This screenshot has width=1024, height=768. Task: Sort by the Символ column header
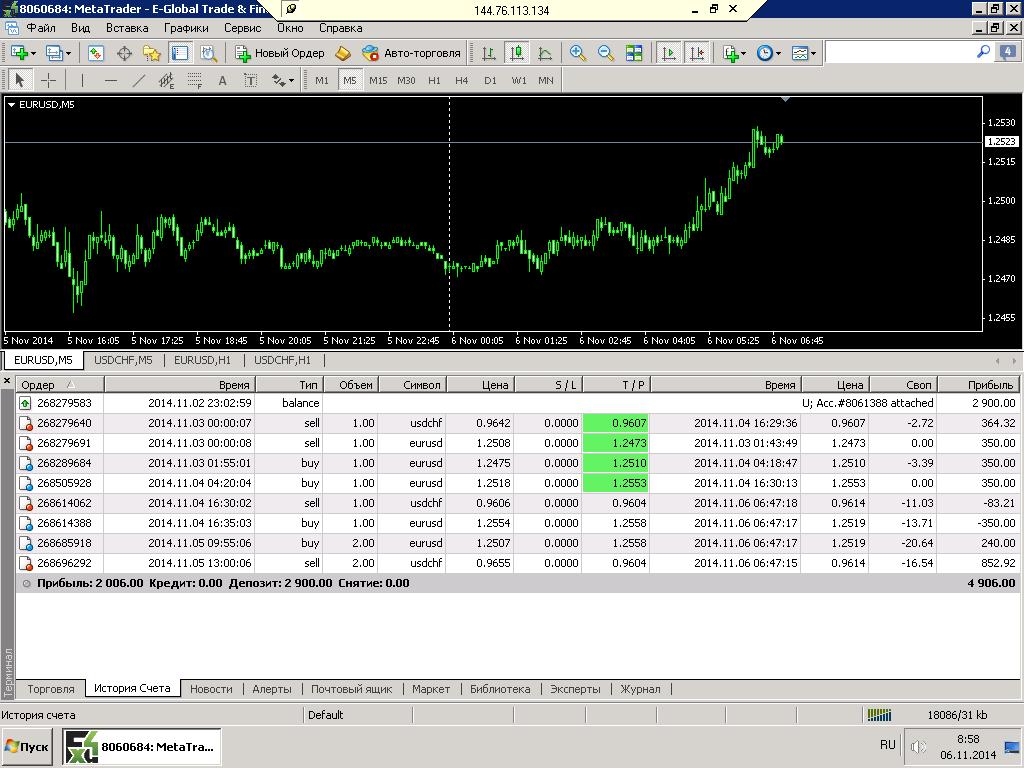click(413, 385)
